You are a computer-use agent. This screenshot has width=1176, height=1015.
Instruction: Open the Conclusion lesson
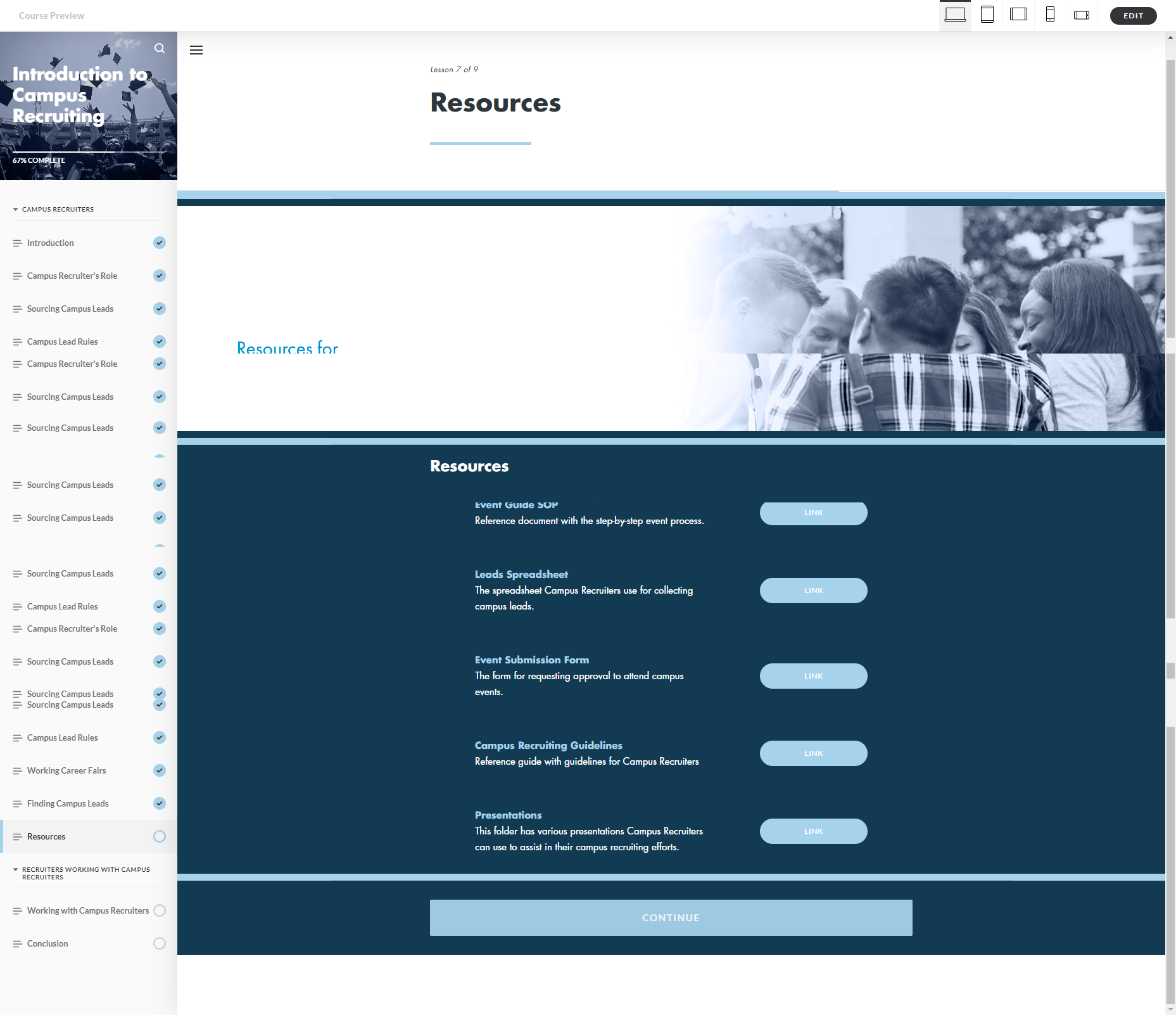(x=89, y=943)
